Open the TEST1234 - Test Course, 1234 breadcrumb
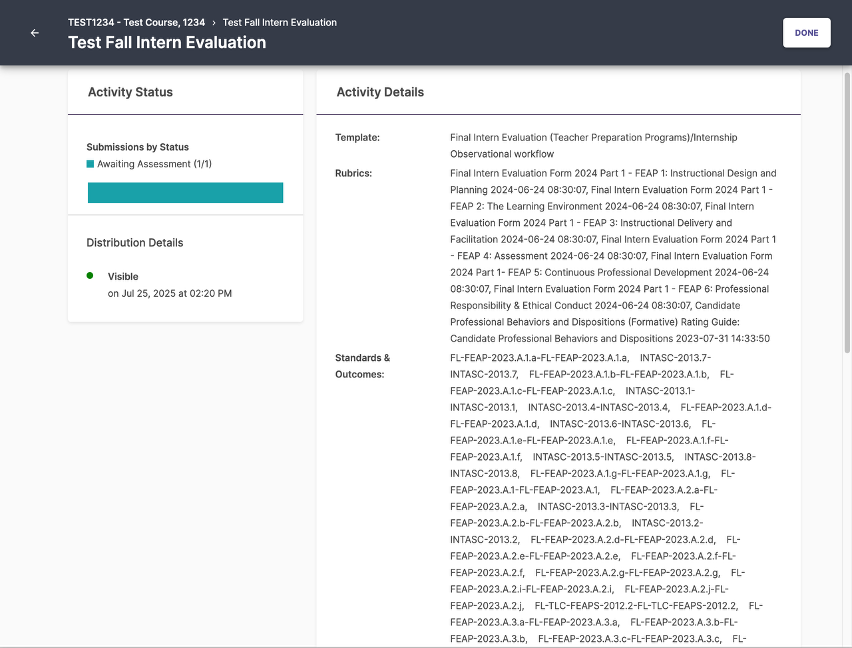The width and height of the screenshot is (852, 648). pyautogui.click(x=136, y=22)
